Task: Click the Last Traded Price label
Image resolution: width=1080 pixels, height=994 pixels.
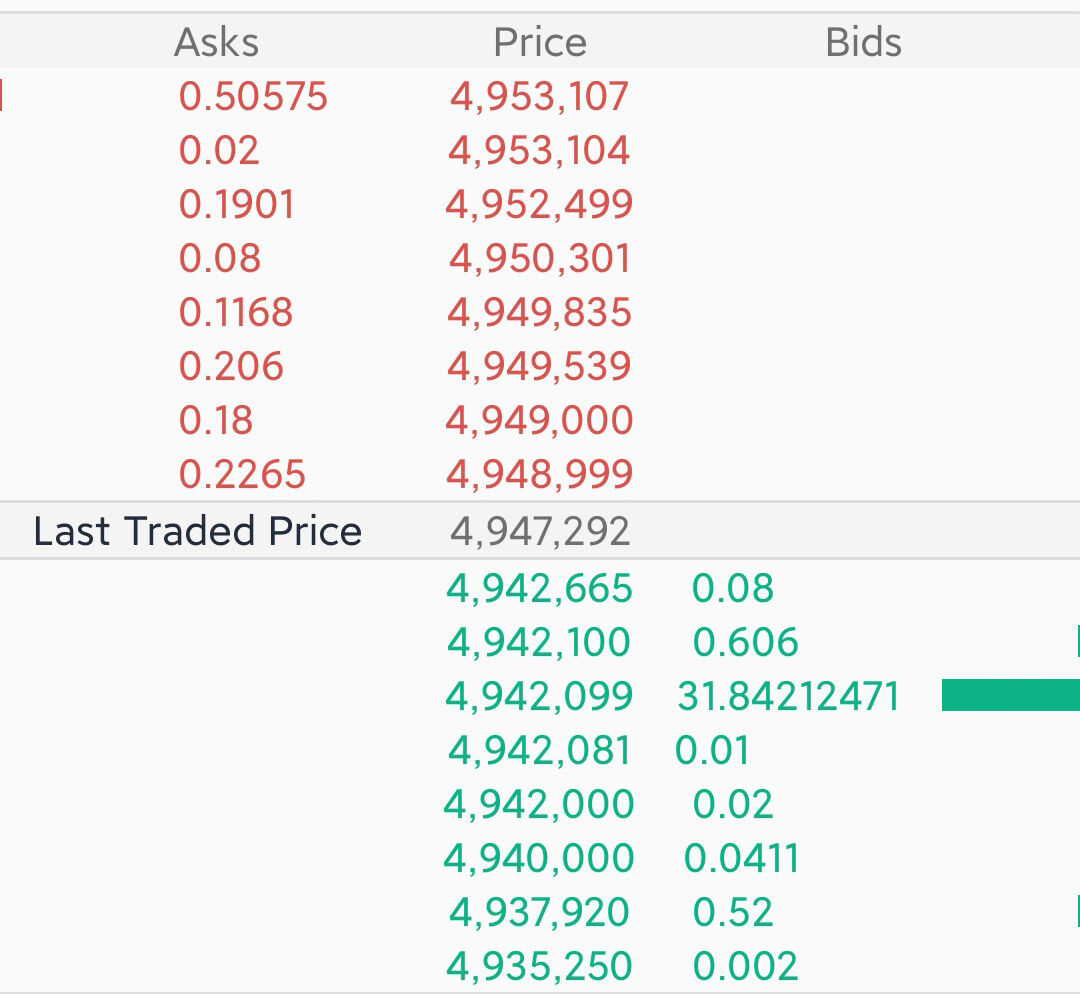Action: 198,531
